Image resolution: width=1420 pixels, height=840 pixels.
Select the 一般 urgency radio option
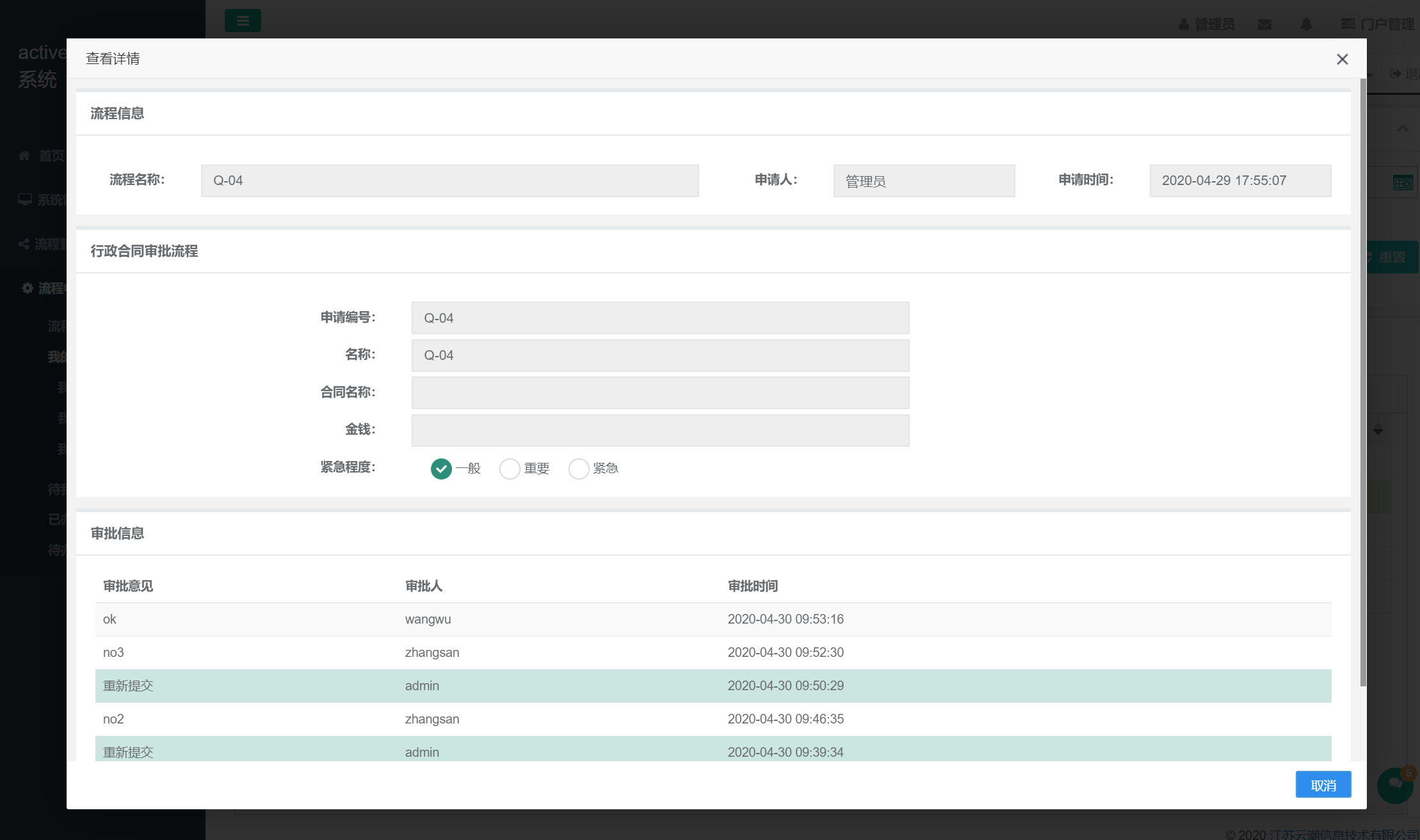441,469
